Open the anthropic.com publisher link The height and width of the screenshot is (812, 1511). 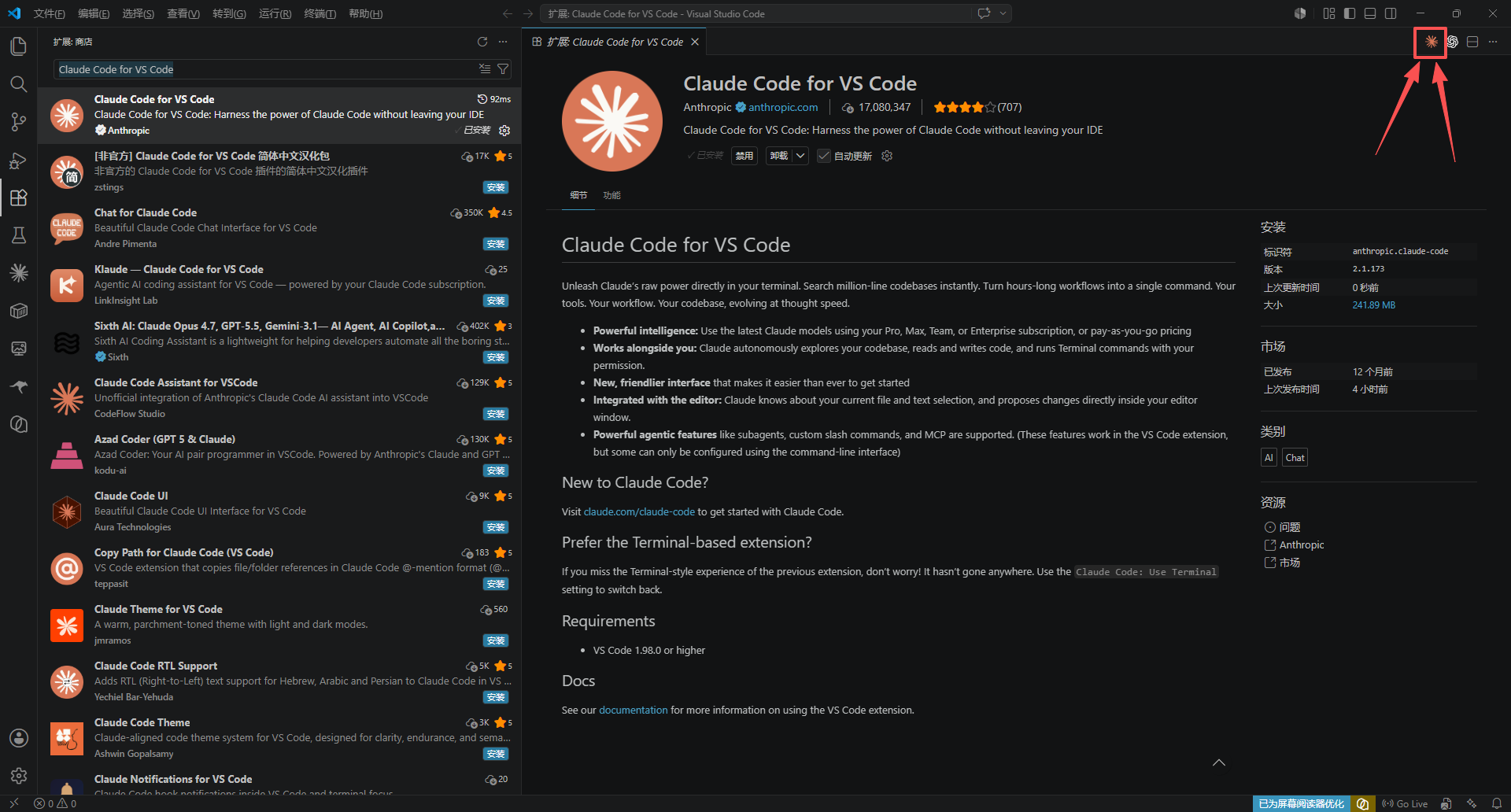[x=783, y=107]
